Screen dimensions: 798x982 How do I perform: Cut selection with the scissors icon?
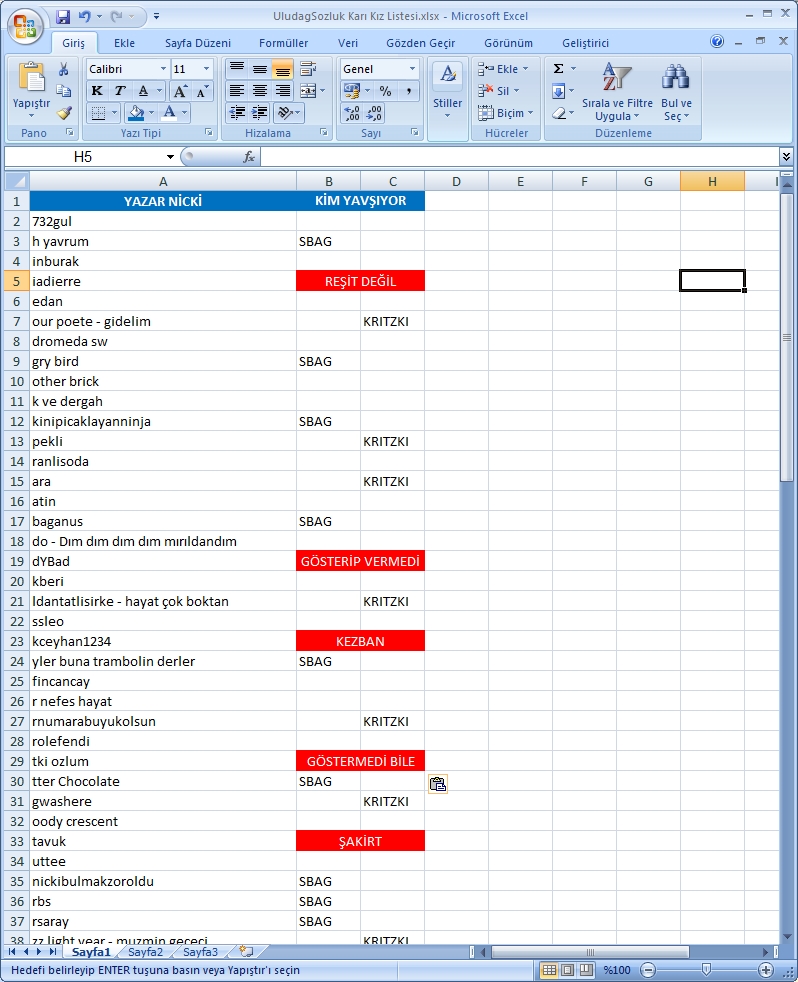(x=64, y=69)
